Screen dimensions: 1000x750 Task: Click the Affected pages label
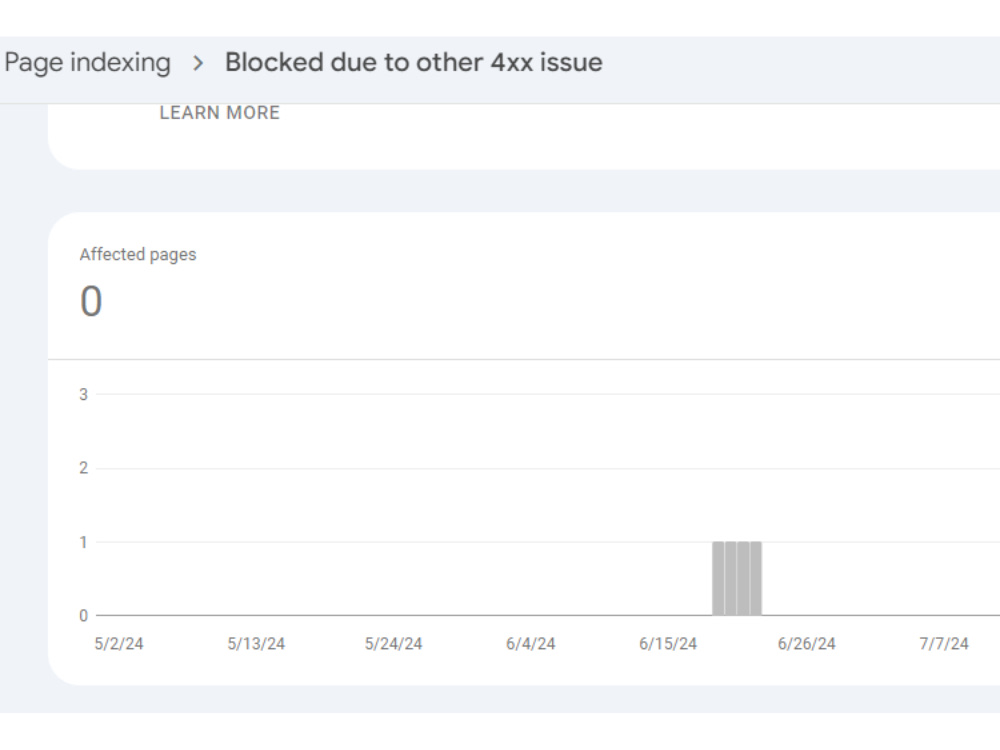(138, 254)
